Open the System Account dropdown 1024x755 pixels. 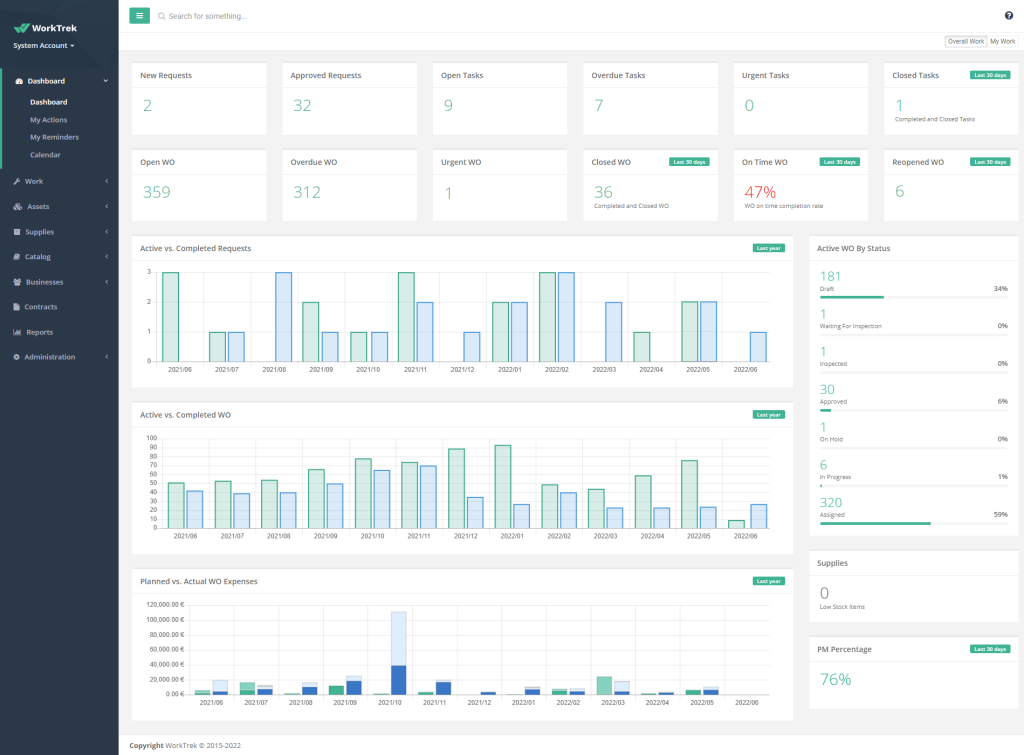[44, 44]
